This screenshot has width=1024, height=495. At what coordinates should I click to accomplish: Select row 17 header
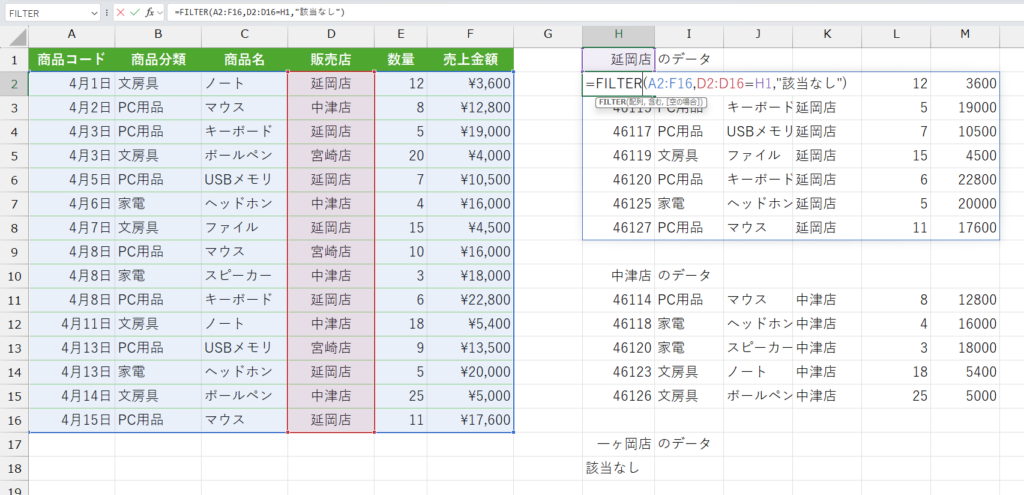[x=14, y=444]
